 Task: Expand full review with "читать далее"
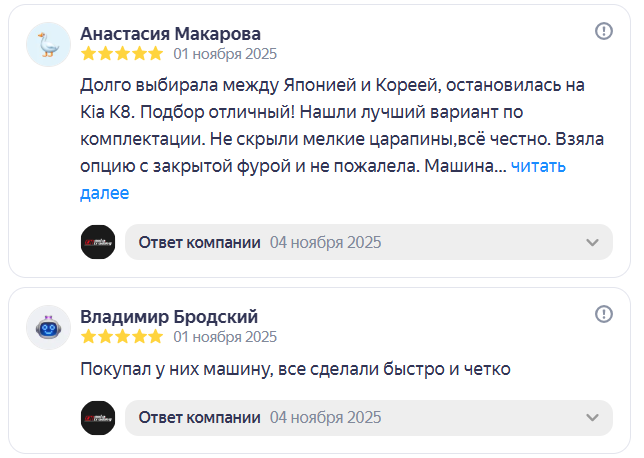539,167
